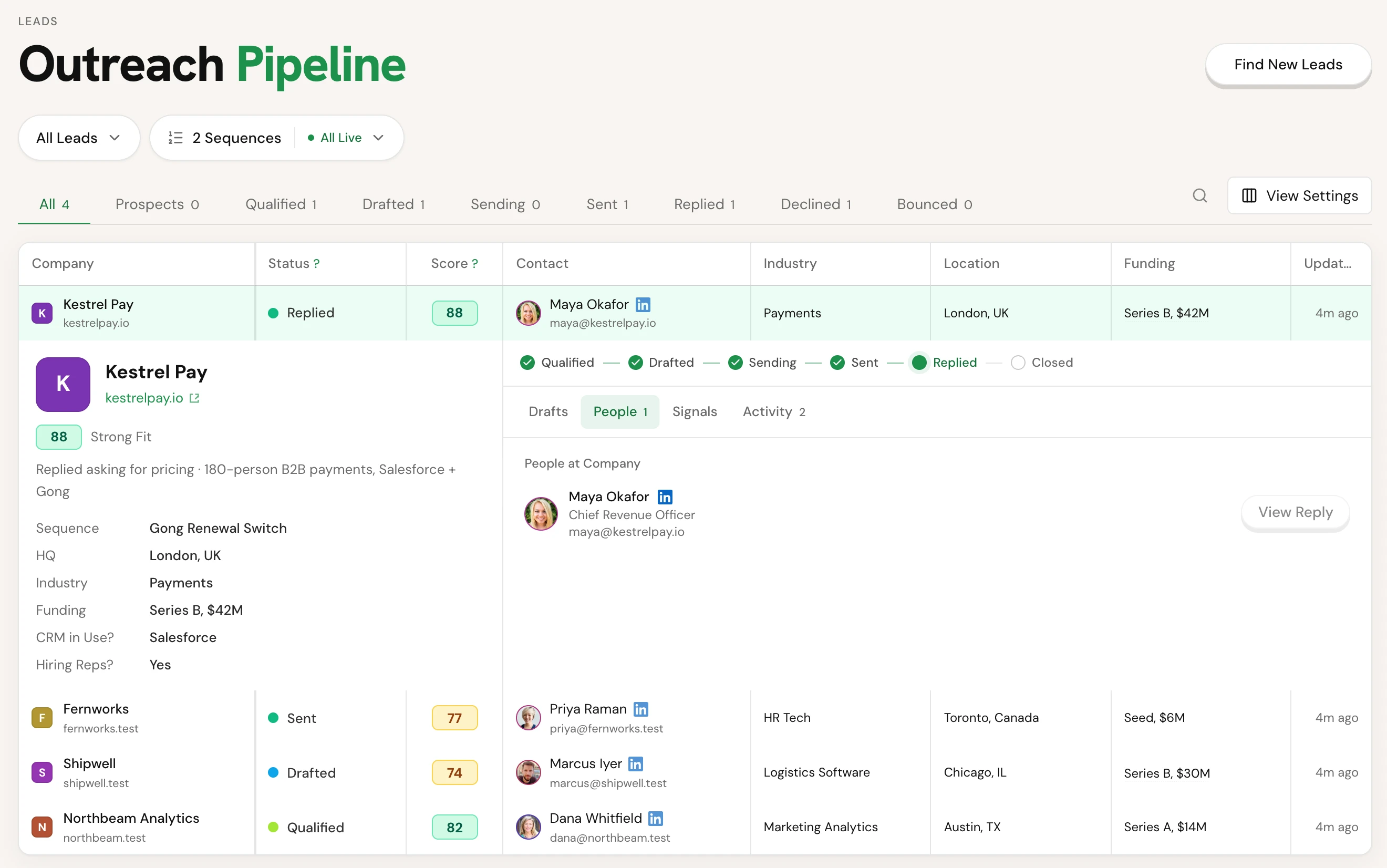Open Maya Okafor's LinkedIn icon in People panel
The height and width of the screenshot is (868, 1387).
(x=665, y=497)
